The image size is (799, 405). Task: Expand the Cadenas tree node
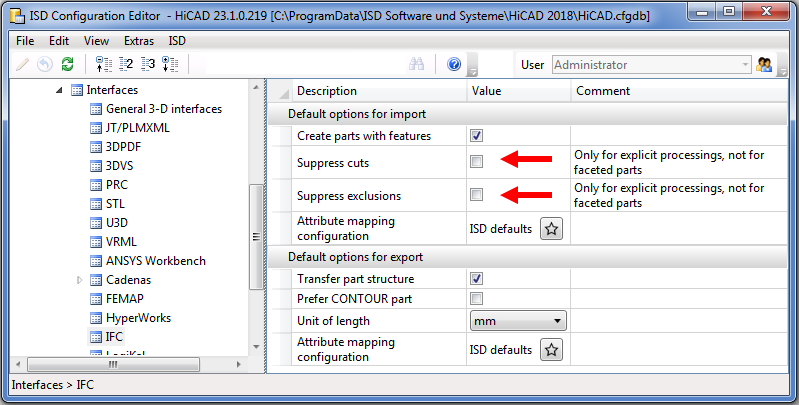click(x=79, y=280)
